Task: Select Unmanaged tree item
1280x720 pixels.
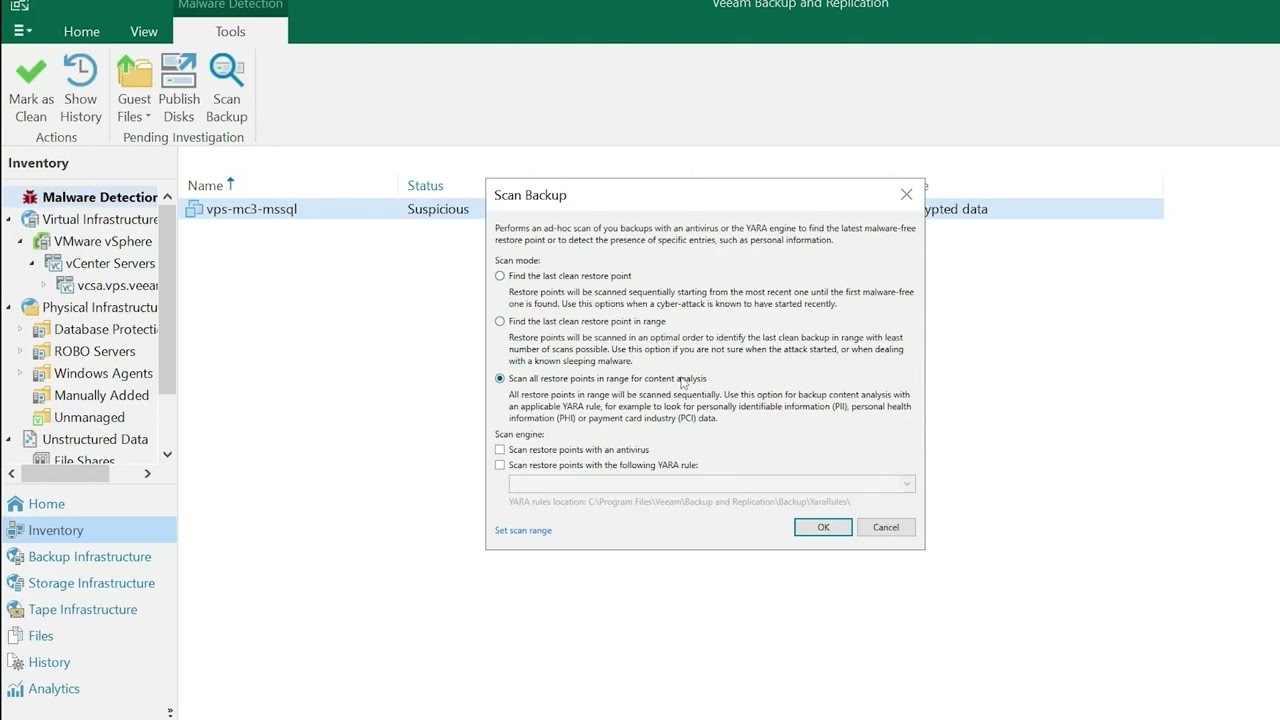Action: 89,417
